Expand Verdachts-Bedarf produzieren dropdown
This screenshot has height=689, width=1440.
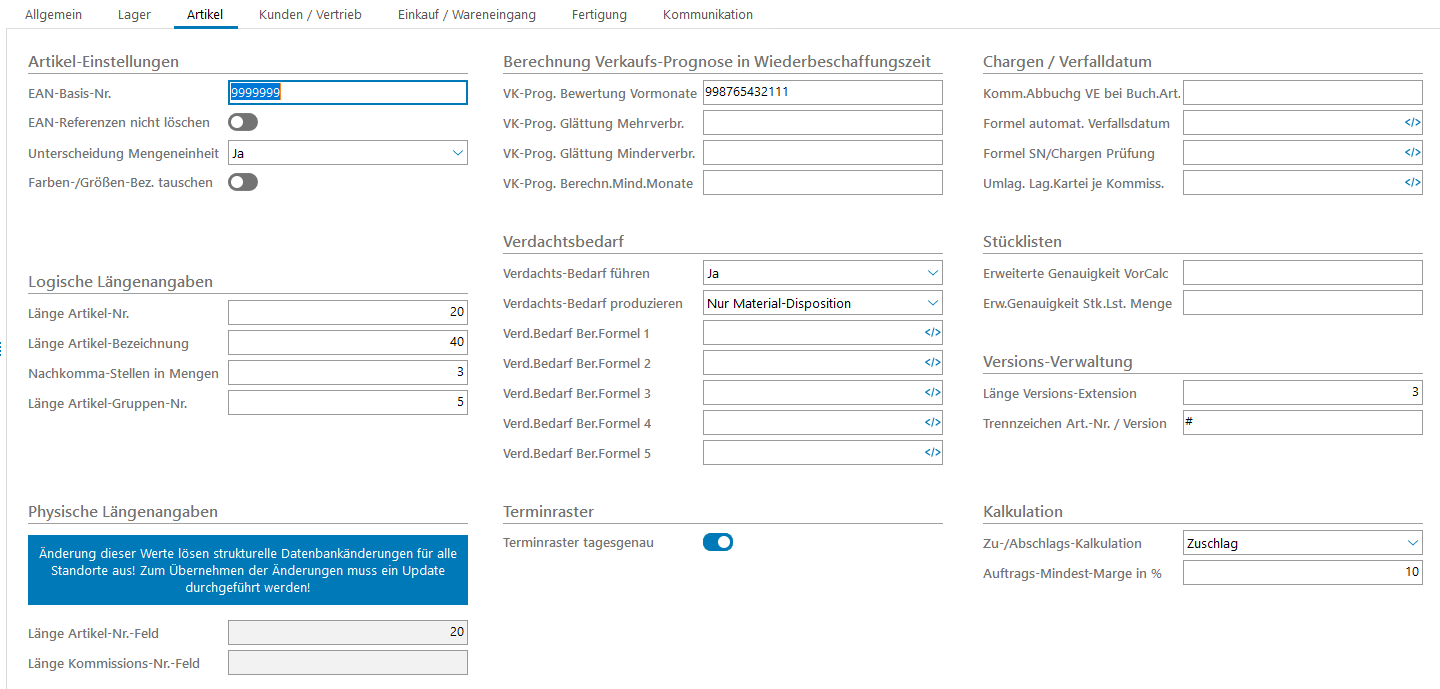[x=822, y=303]
